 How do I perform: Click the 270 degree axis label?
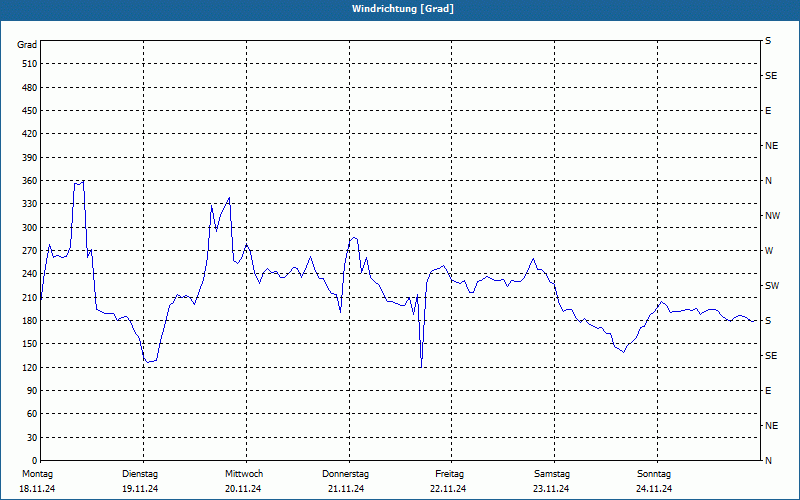[x=30, y=251]
